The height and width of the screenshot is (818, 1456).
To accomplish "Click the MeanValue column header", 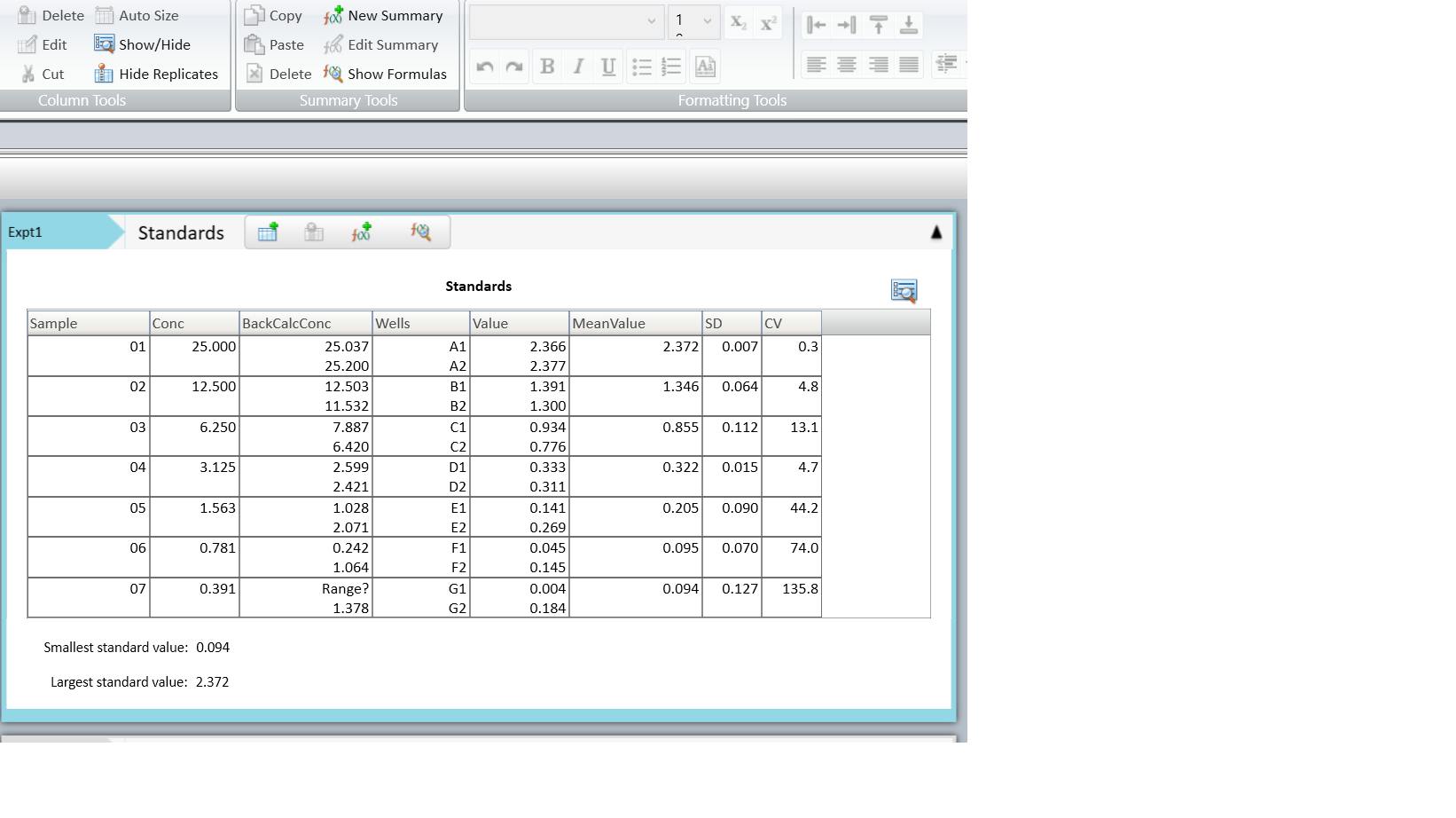I will tap(636, 323).
